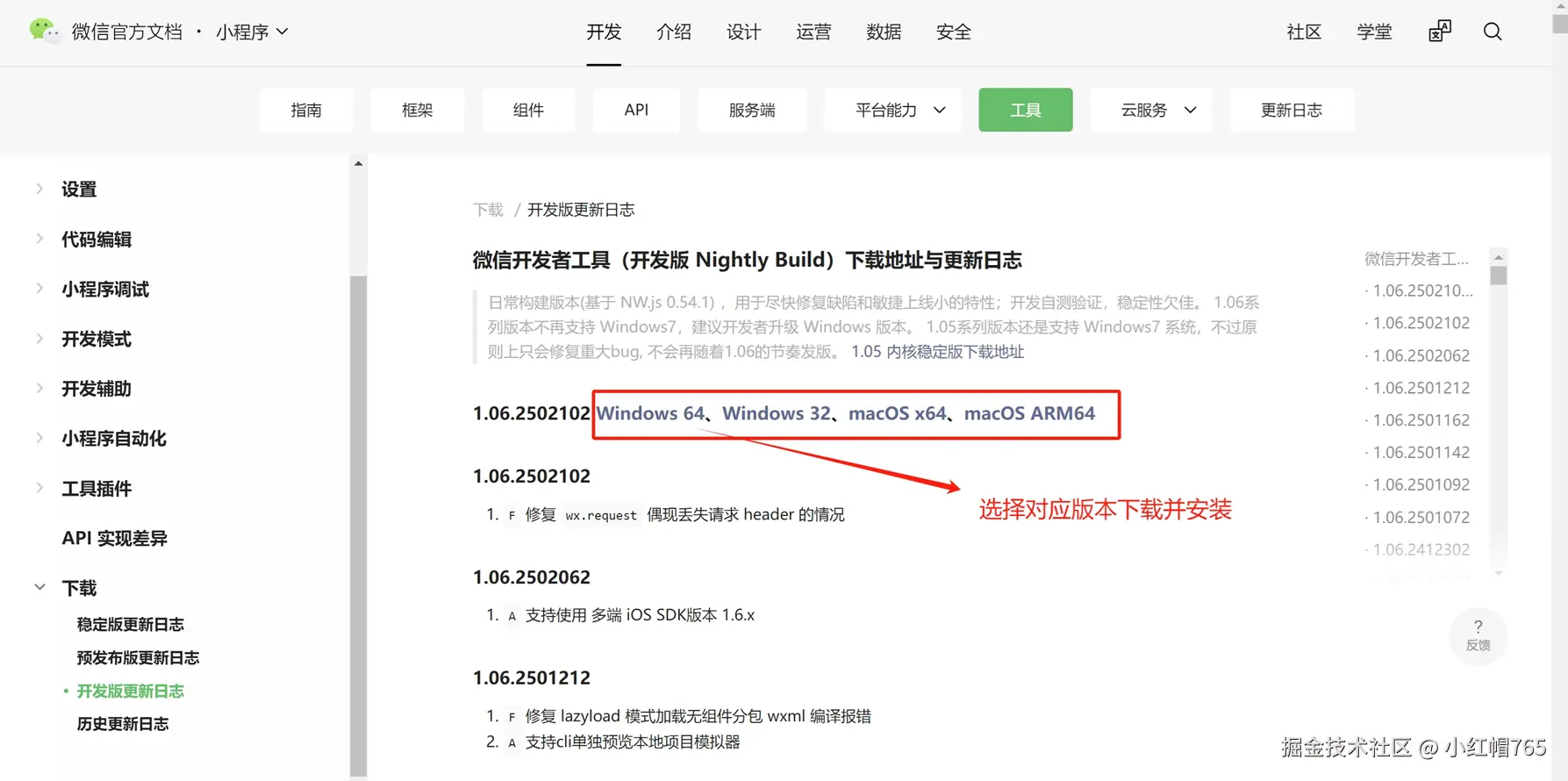Jump to 1.06.2501162 in right outline
The width and height of the screenshot is (1568, 781).
coord(1421,420)
